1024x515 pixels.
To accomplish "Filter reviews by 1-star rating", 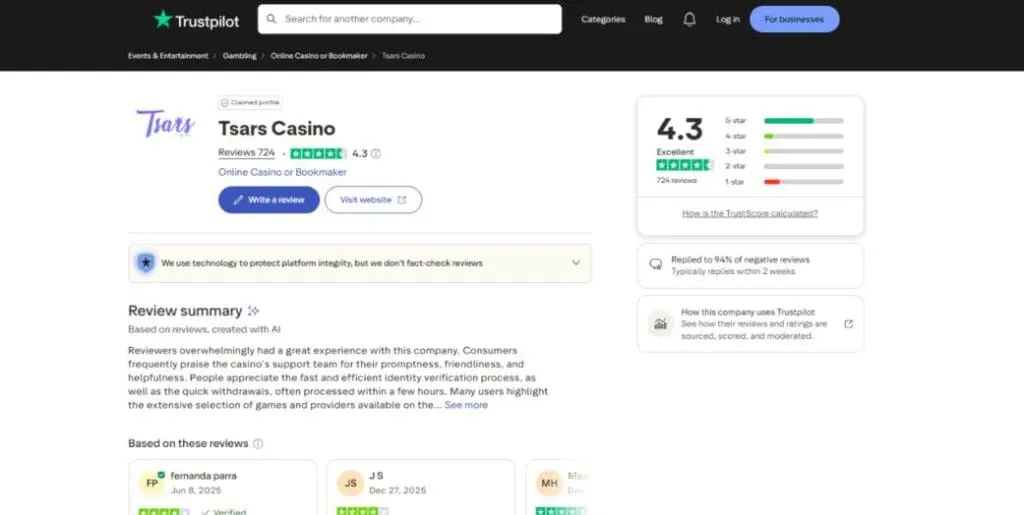I will [x=803, y=182].
